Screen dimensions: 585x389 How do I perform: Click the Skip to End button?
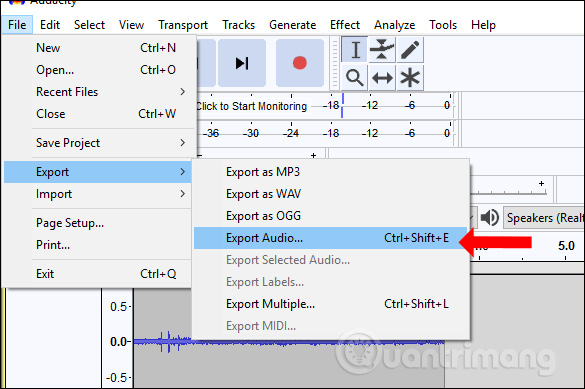[x=242, y=63]
